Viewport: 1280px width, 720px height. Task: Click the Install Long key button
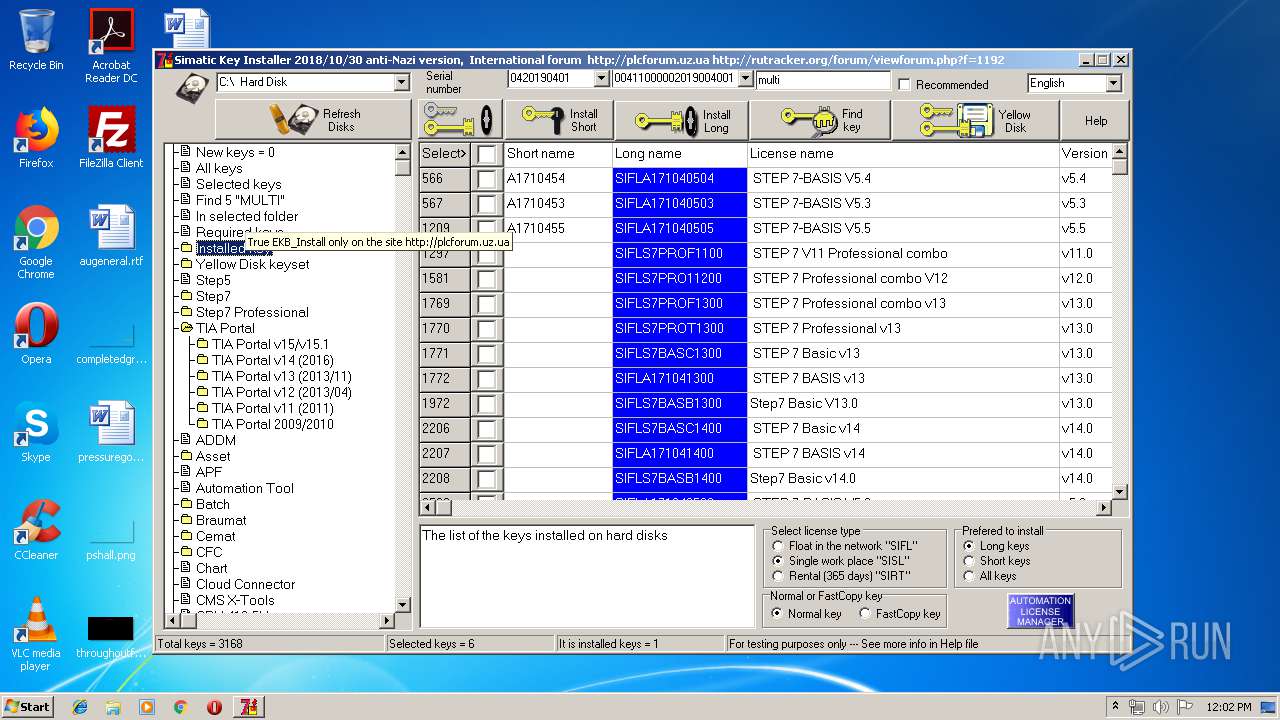click(x=681, y=120)
